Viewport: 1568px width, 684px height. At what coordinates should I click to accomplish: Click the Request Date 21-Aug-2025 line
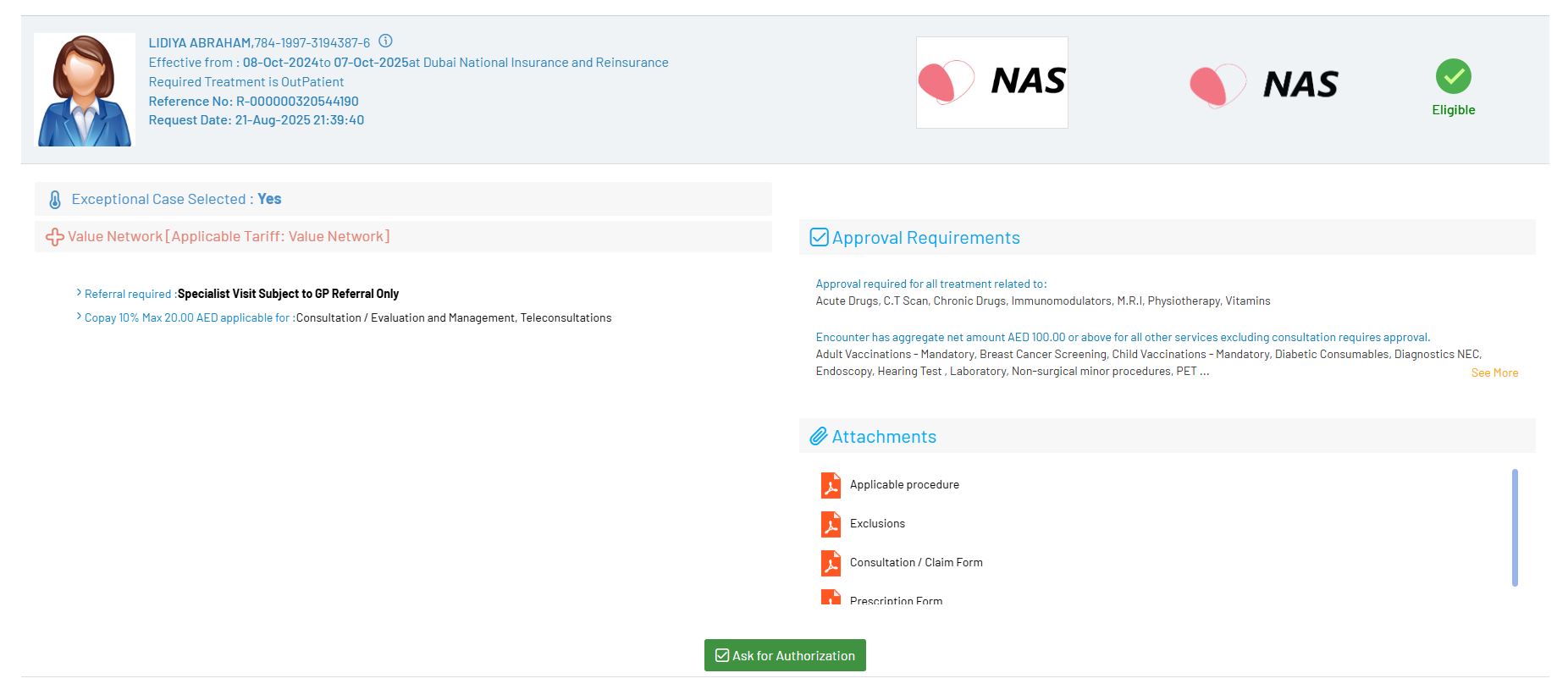(257, 120)
